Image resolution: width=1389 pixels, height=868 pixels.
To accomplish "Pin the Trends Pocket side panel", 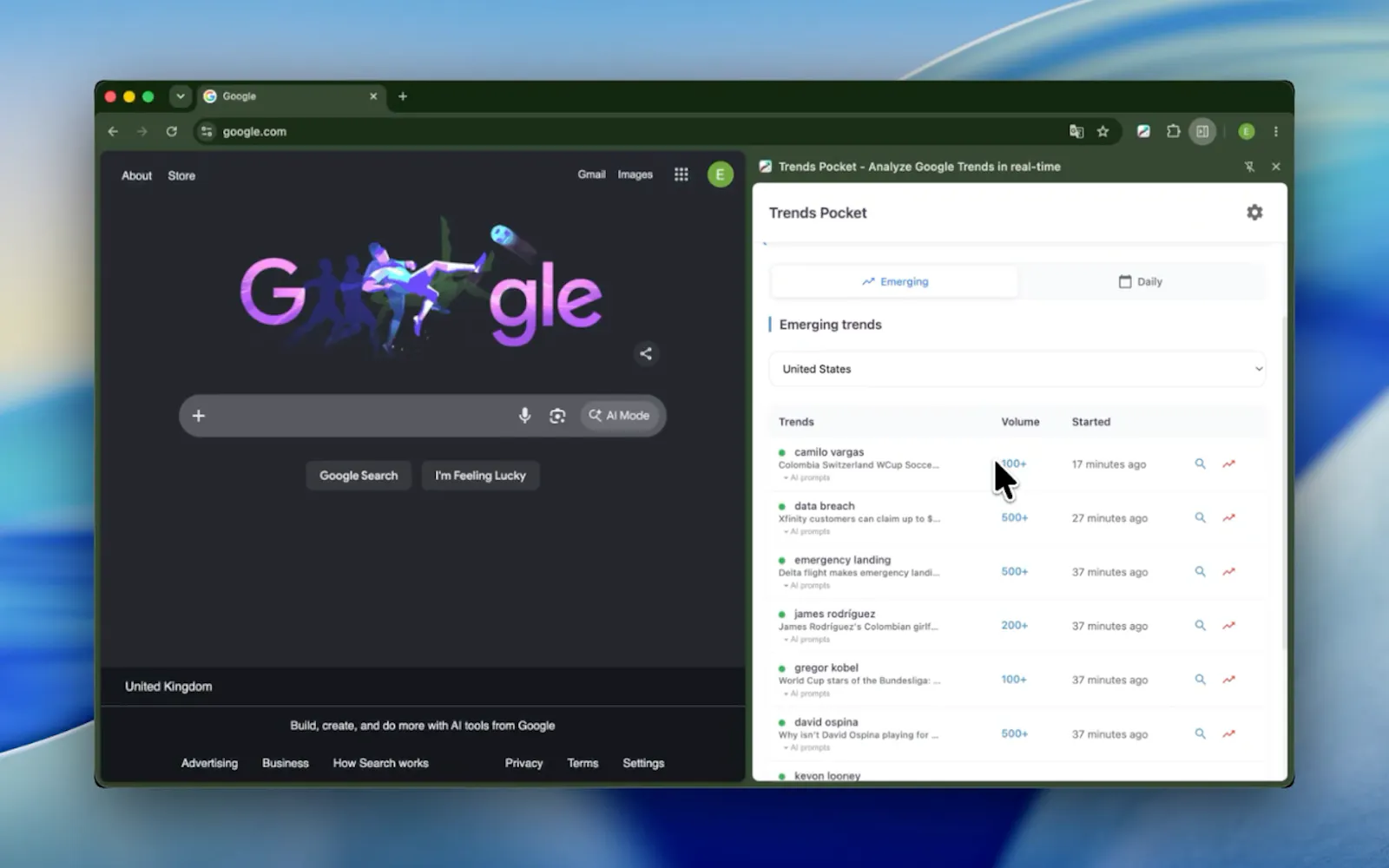I will pyautogui.click(x=1249, y=167).
